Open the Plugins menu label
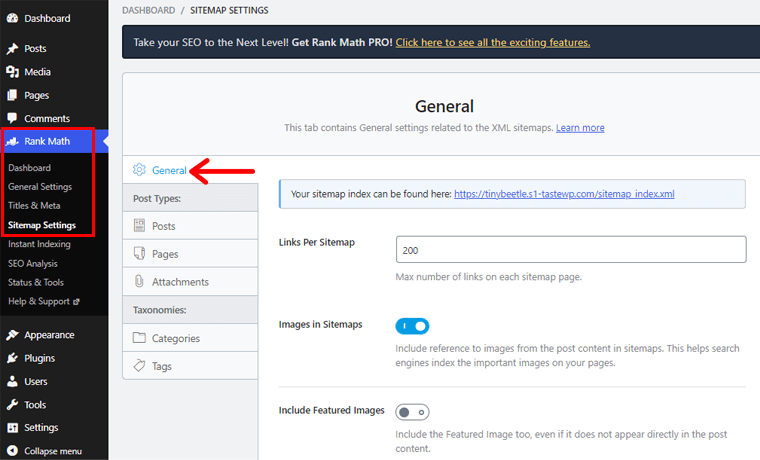Image resolution: width=760 pixels, height=460 pixels. click(x=39, y=358)
